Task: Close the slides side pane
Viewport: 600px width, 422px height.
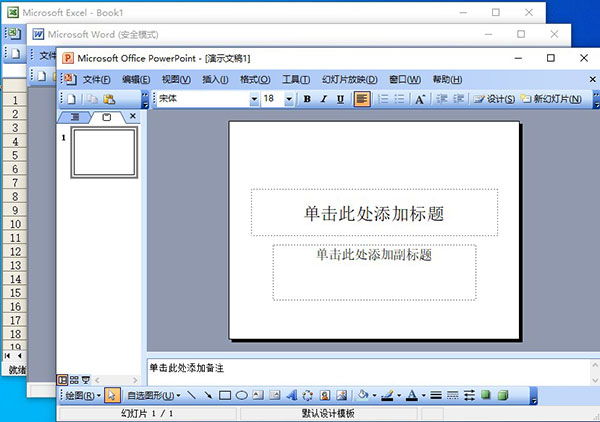Action: click(132, 116)
